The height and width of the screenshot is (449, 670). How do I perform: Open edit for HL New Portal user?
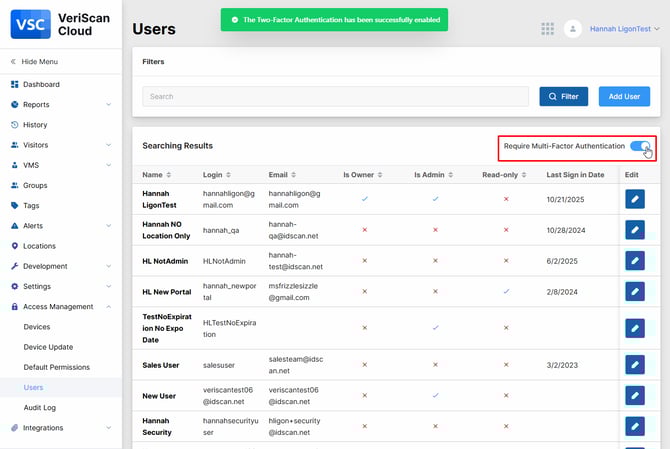(x=634, y=292)
